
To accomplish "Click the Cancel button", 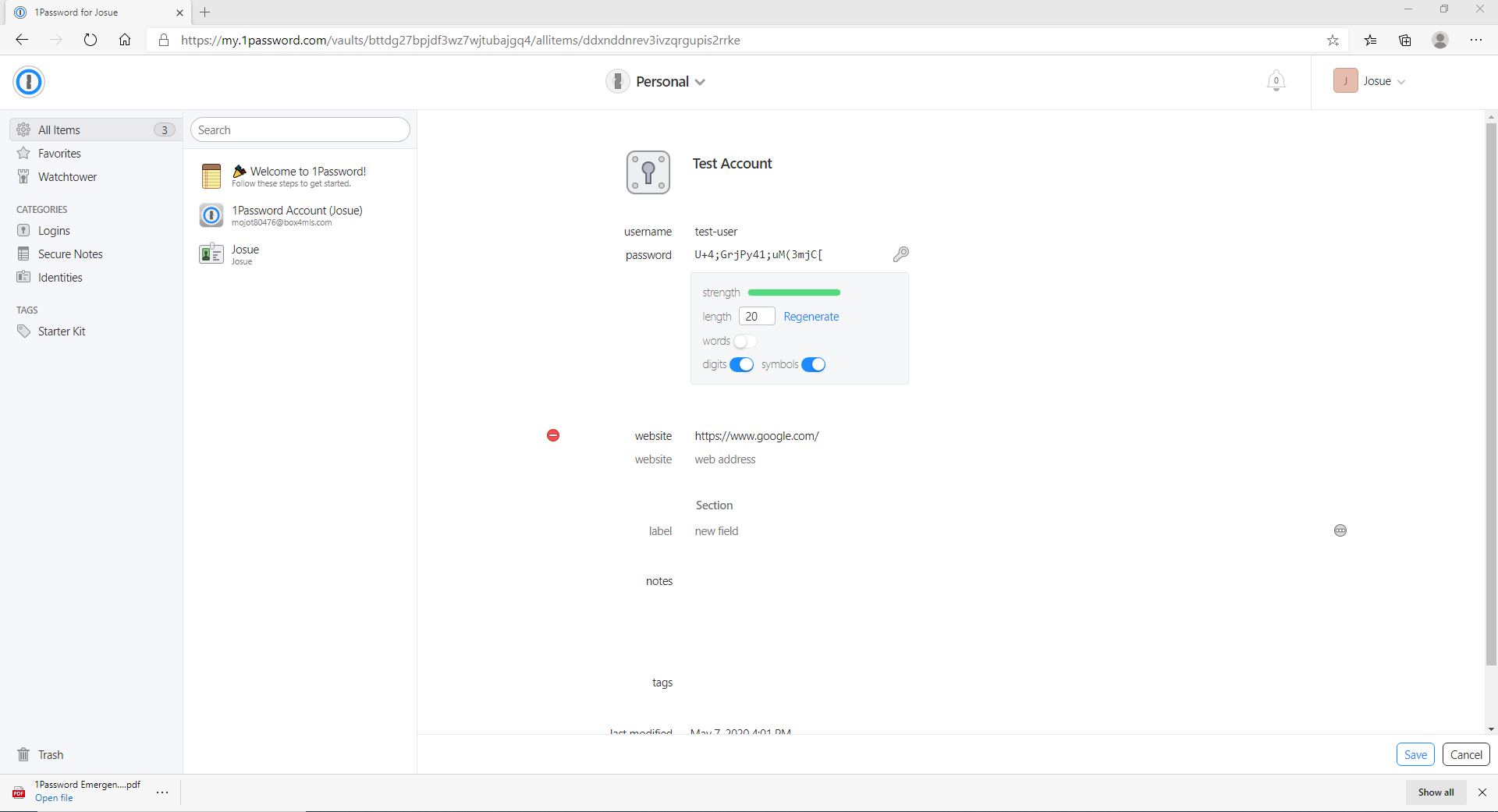I will click(1466, 754).
